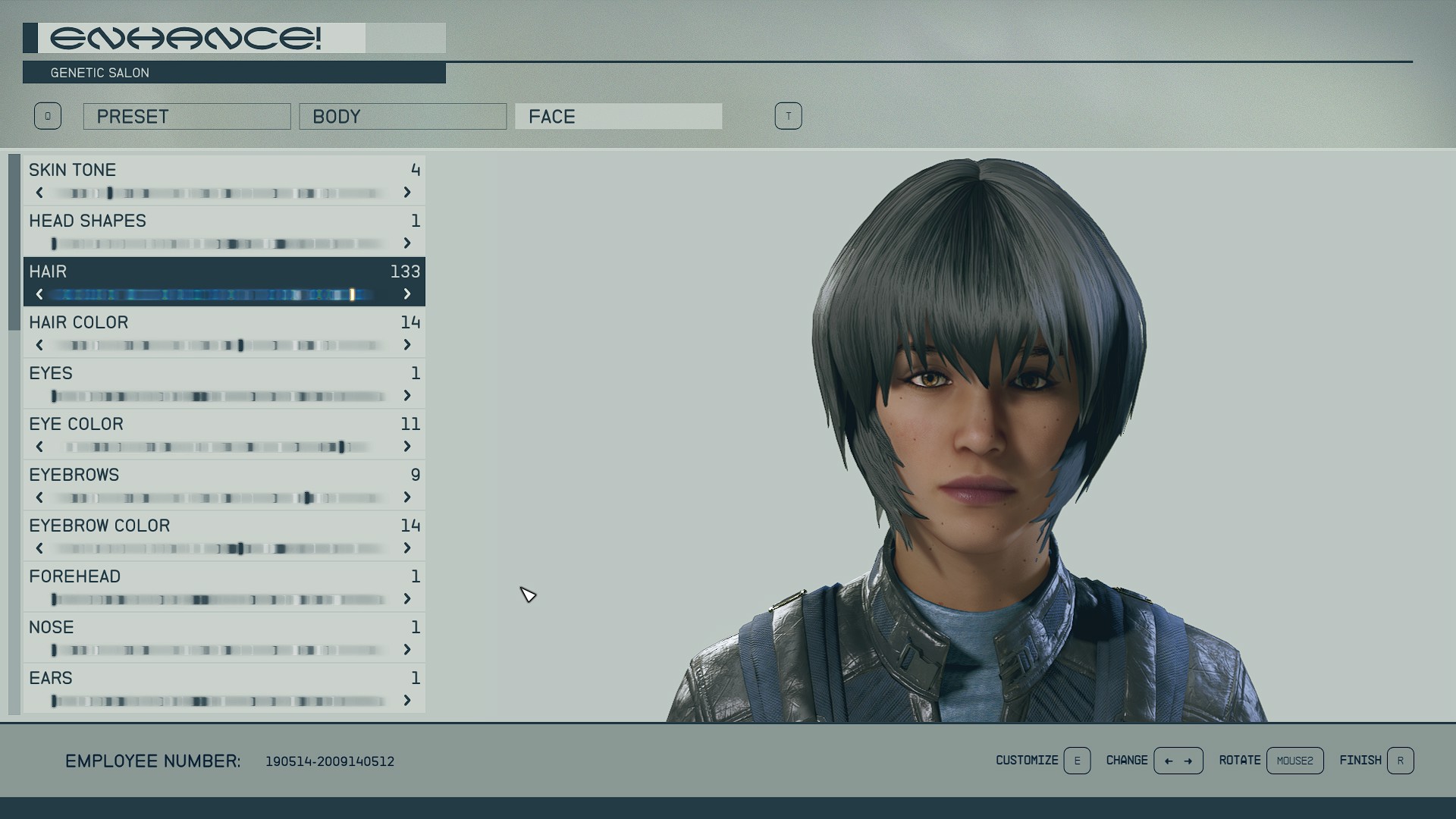
Task: Click on the Eyebrow Color slider track
Action: click(x=218, y=549)
